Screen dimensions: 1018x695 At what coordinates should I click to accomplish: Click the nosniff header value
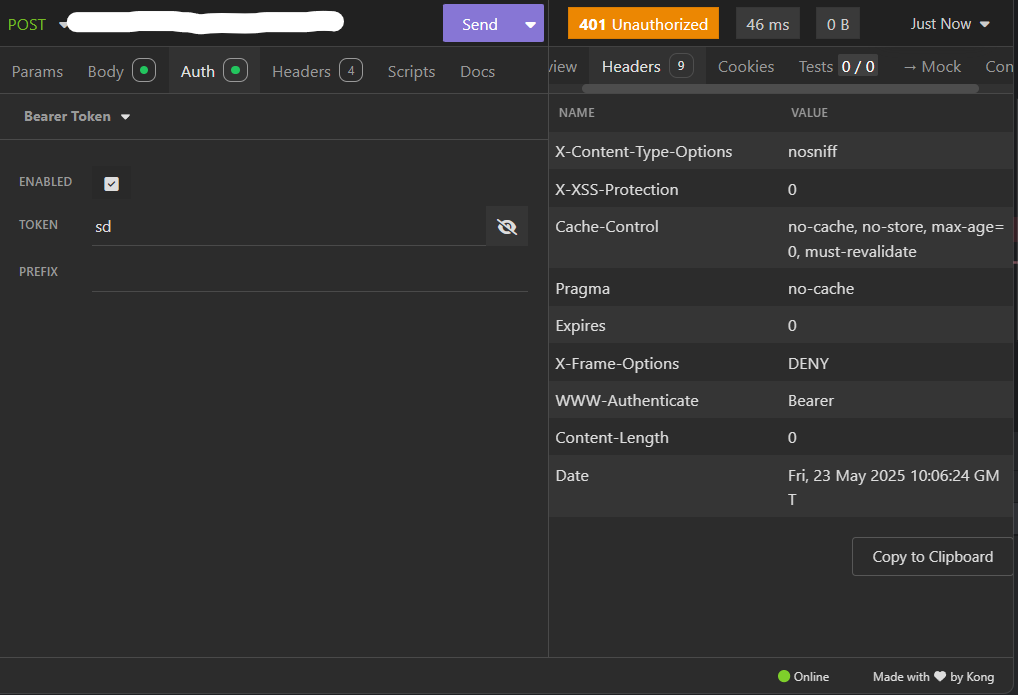pos(812,151)
